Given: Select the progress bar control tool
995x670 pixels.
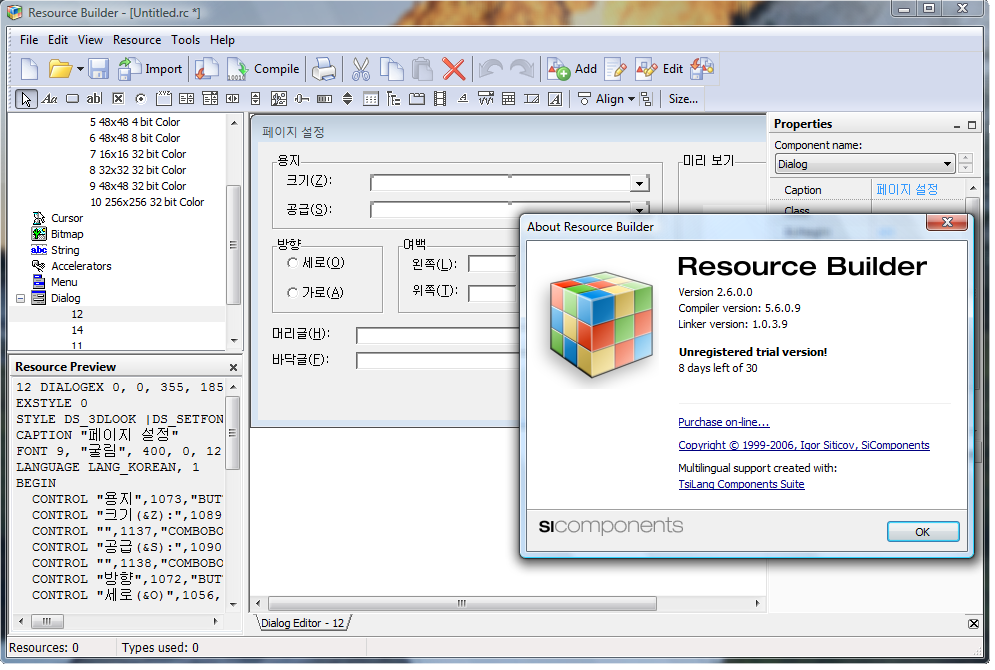Looking at the screenshot, I should click(x=324, y=99).
